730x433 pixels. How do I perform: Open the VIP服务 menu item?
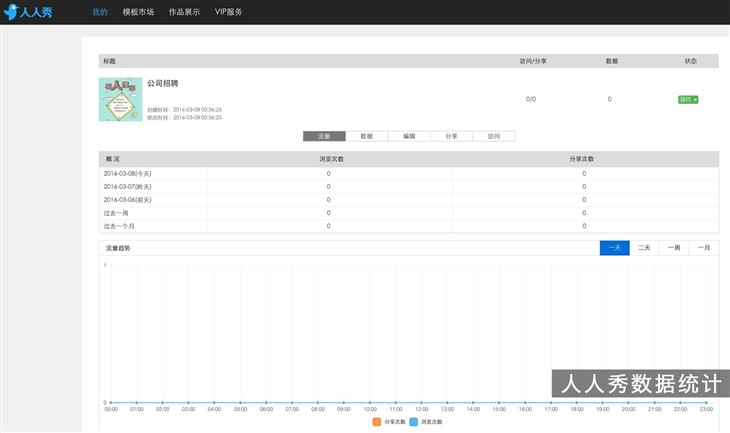(228, 12)
